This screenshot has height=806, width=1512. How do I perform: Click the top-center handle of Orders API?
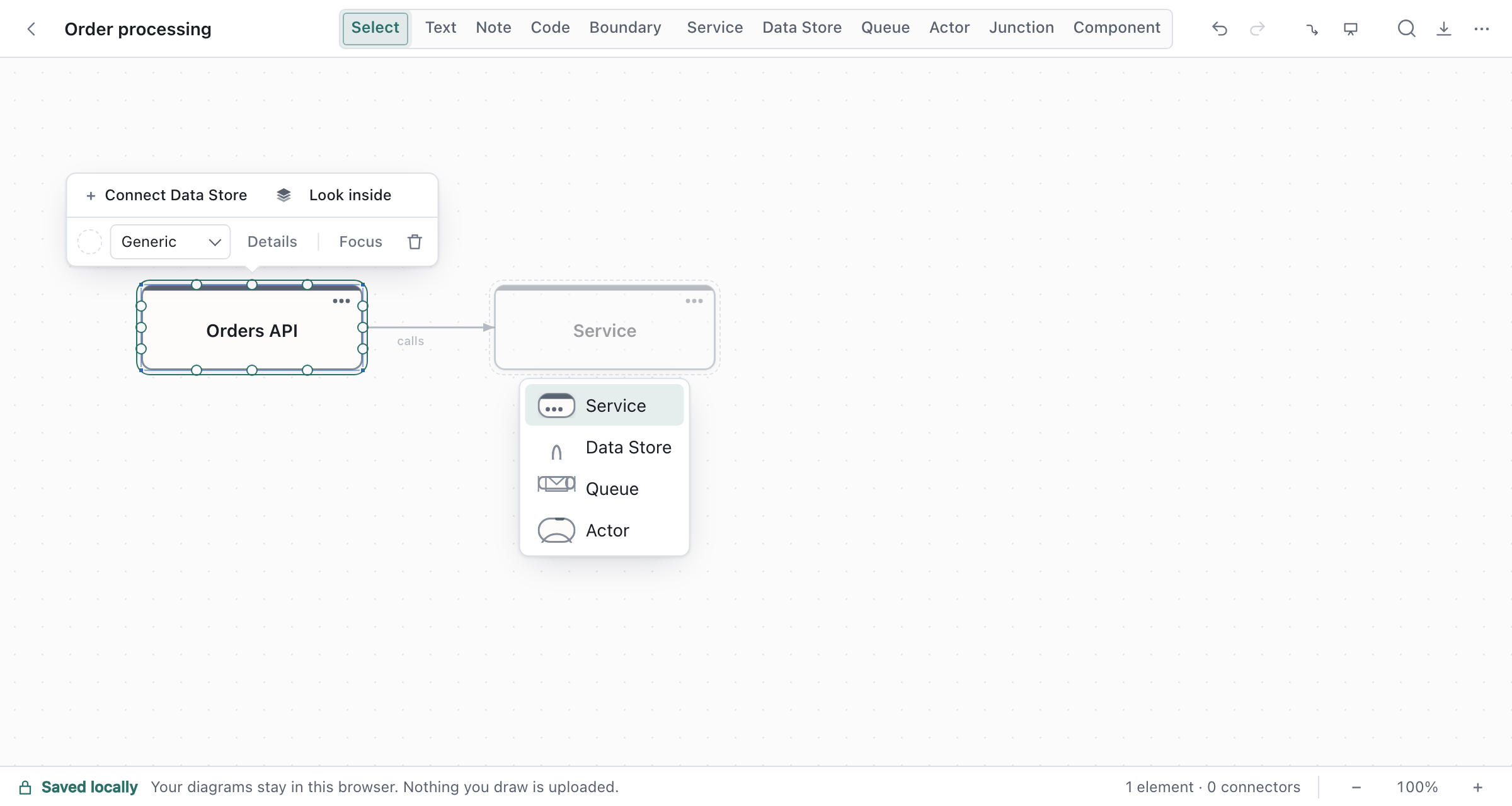(x=252, y=285)
